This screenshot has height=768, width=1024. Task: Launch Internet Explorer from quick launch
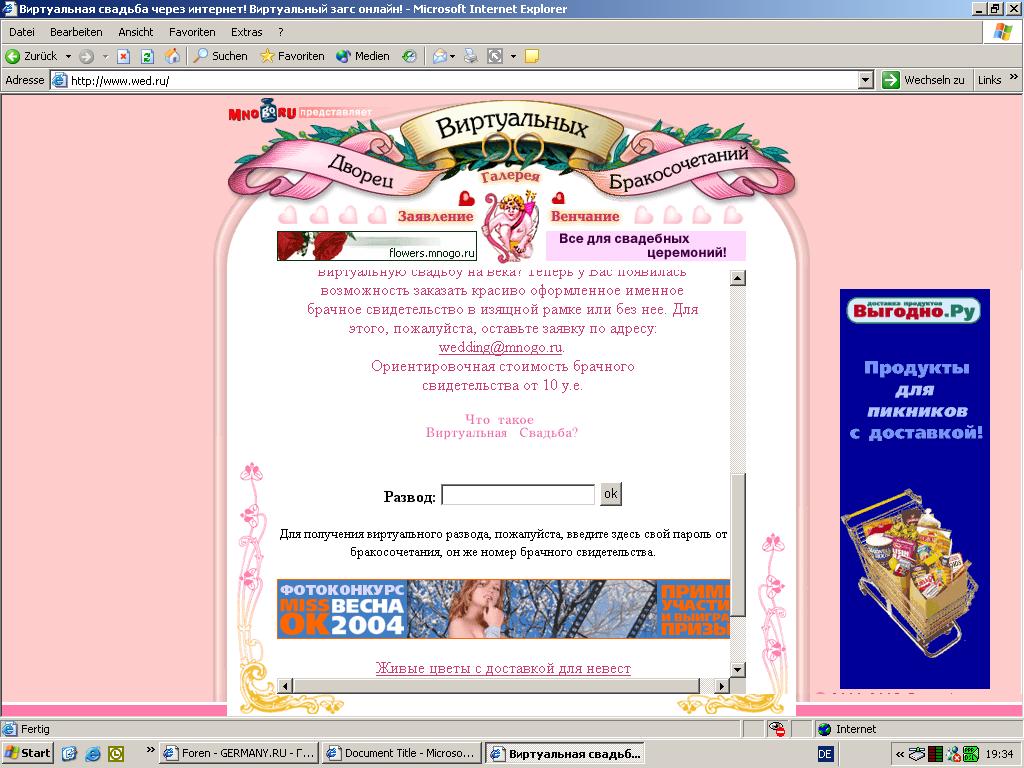pyautogui.click(x=93, y=754)
